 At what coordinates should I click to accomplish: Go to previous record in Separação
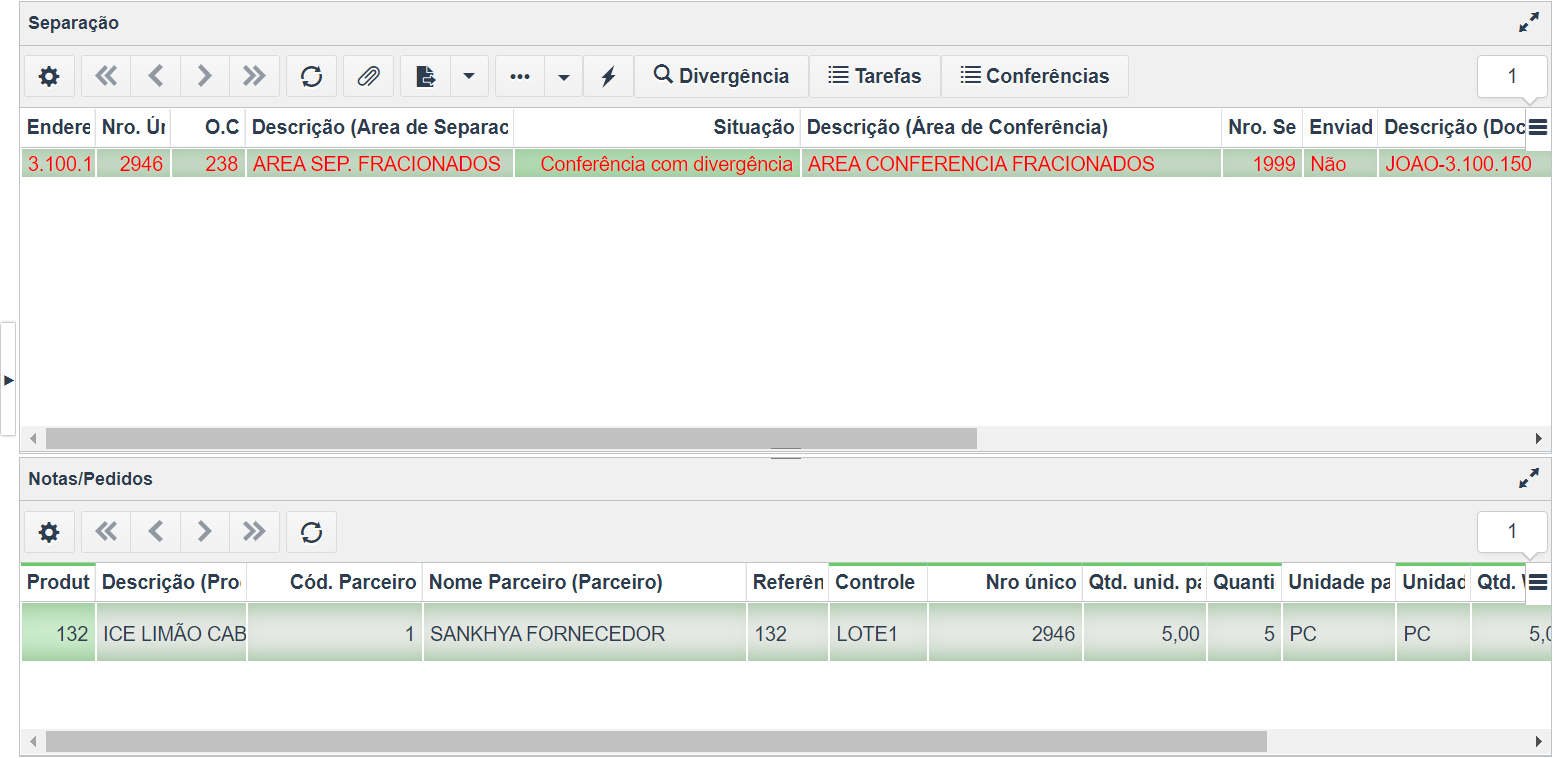[155, 76]
